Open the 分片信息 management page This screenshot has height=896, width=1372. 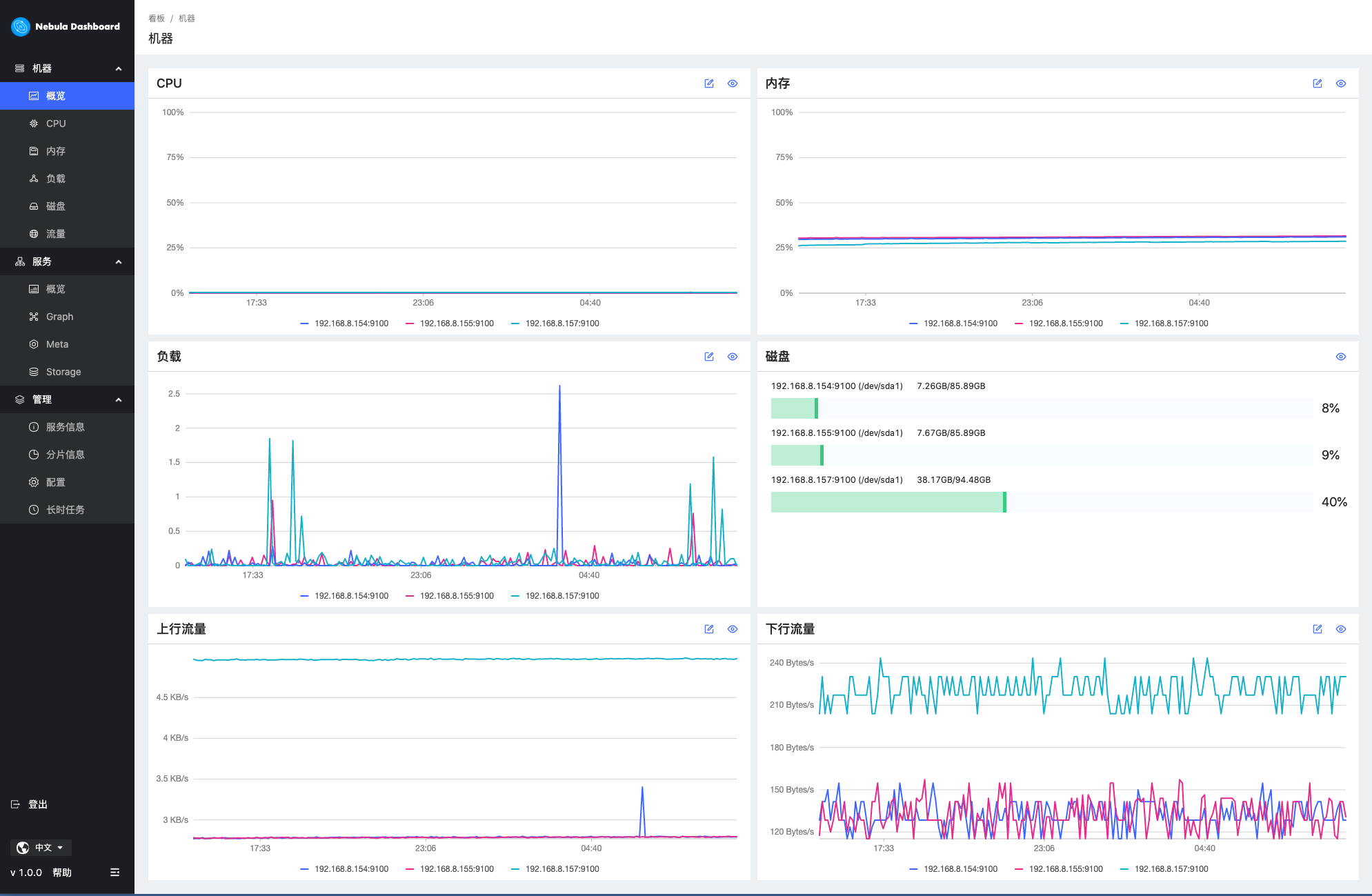(x=67, y=455)
